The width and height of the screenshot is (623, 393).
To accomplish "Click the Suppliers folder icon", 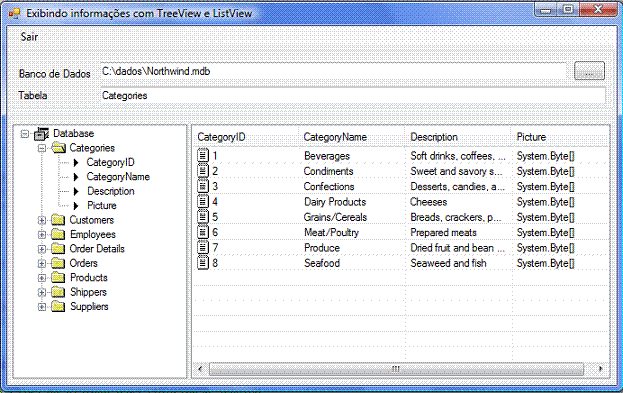I will (58, 307).
